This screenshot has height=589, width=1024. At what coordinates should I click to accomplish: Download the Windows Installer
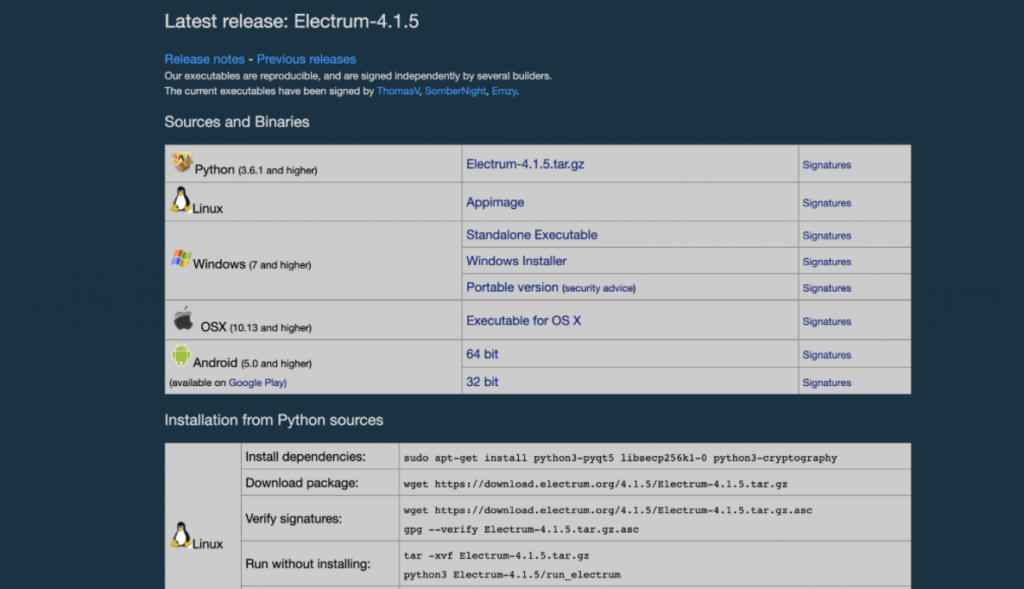pyautogui.click(x=516, y=261)
